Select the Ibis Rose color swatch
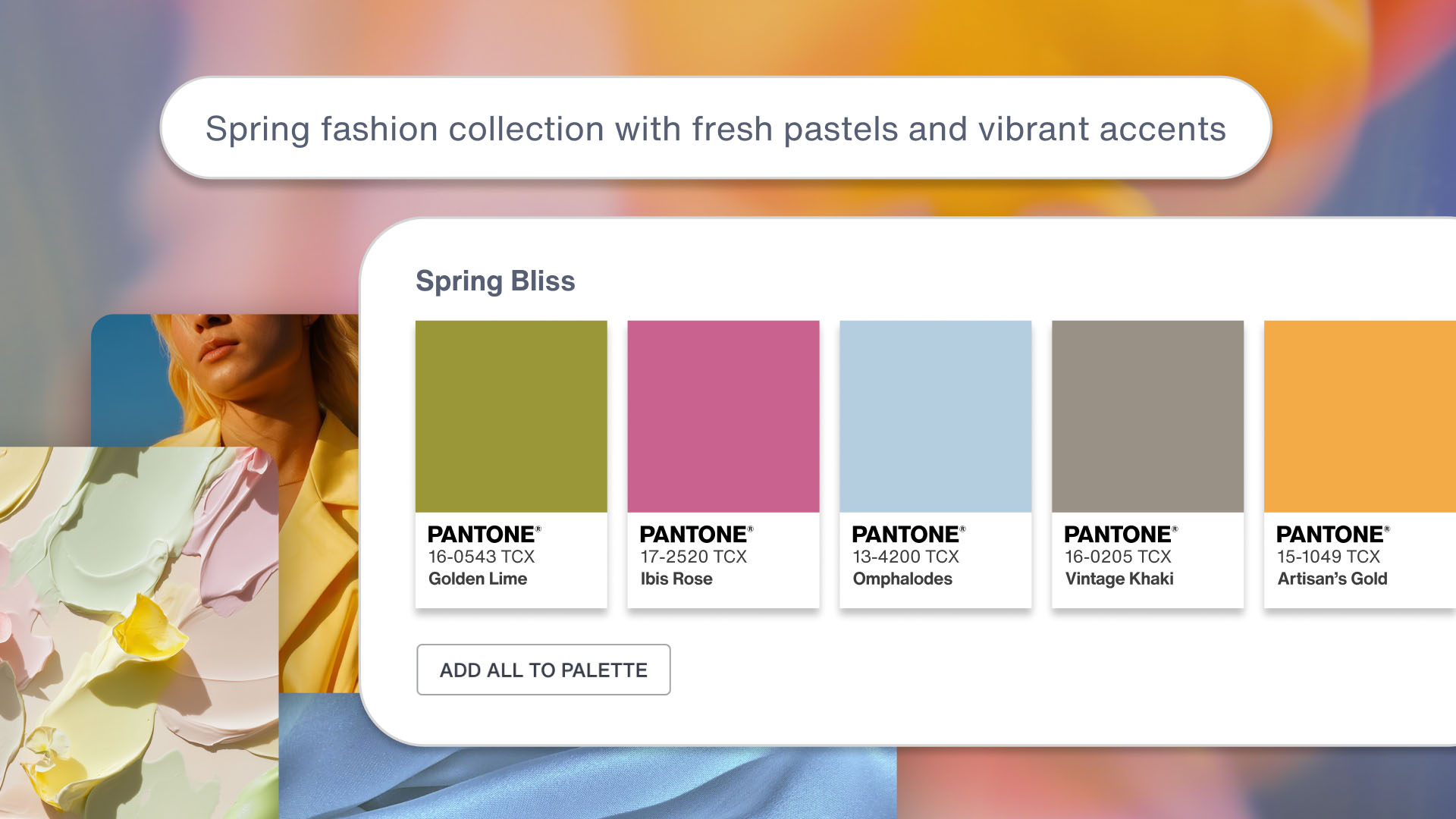The width and height of the screenshot is (1456, 819). point(723,416)
